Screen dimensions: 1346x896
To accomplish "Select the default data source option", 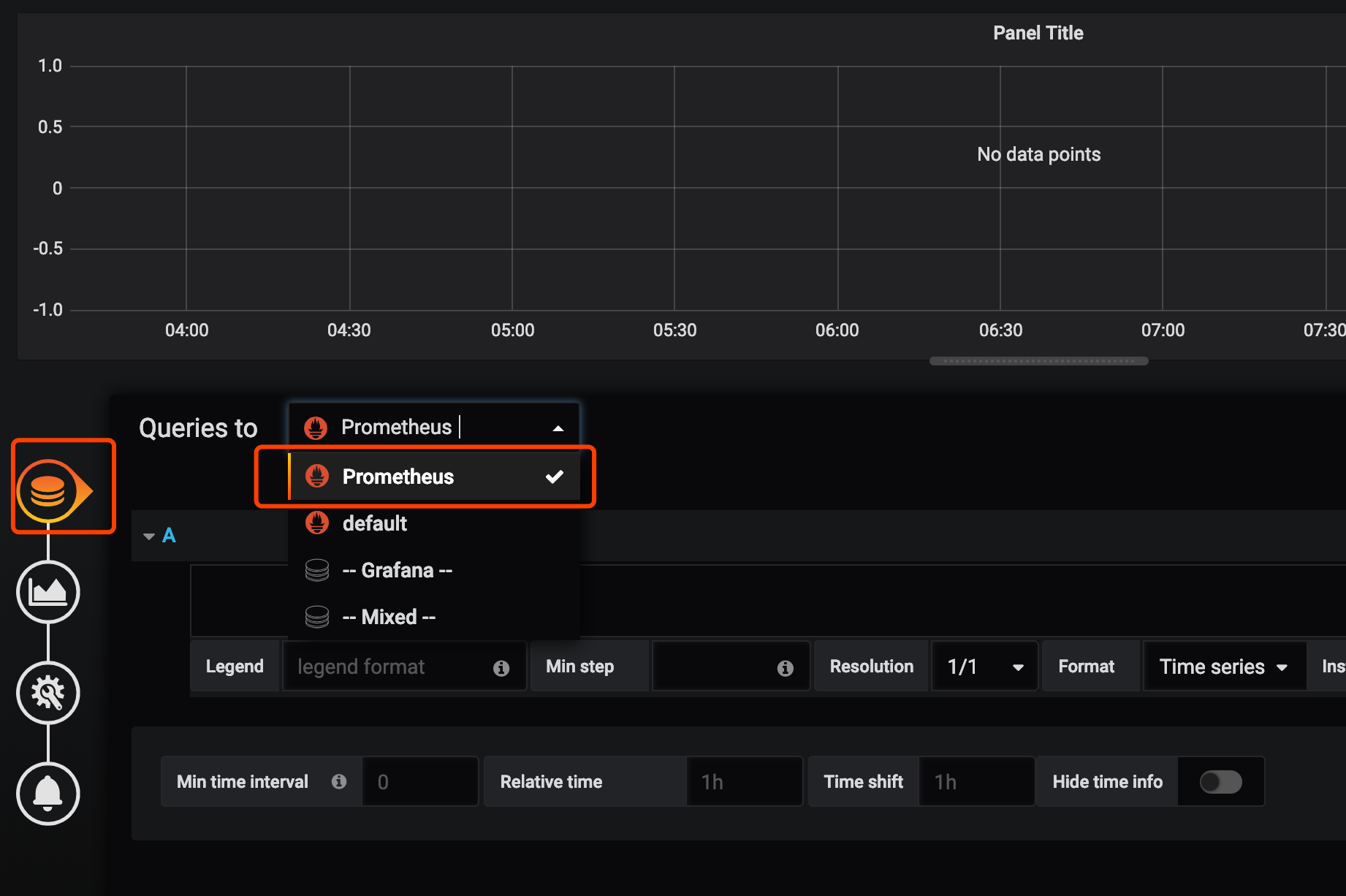I will pos(375,523).
